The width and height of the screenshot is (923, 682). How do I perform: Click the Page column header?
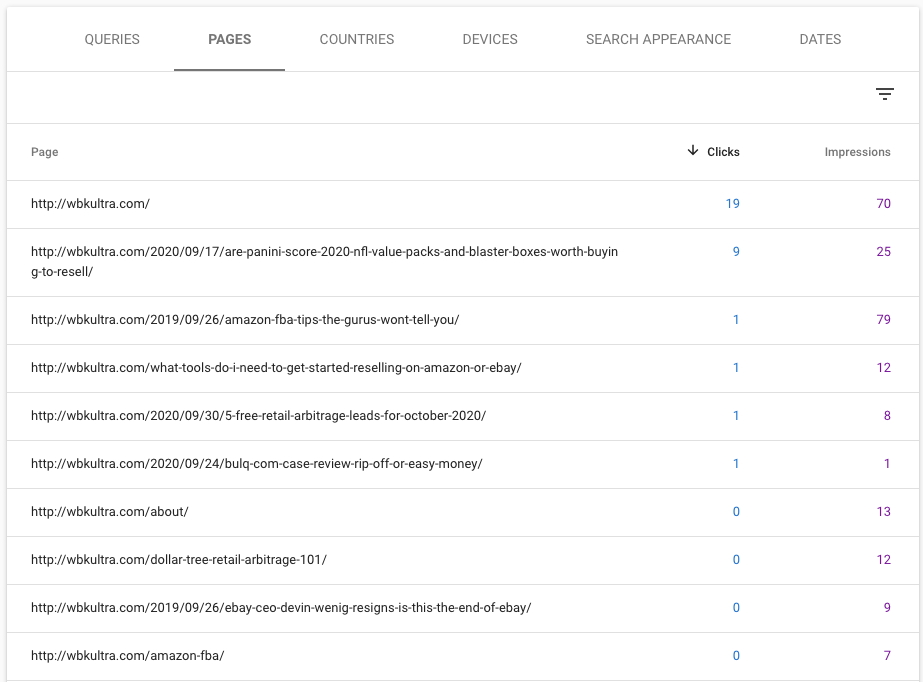point(45,152)
